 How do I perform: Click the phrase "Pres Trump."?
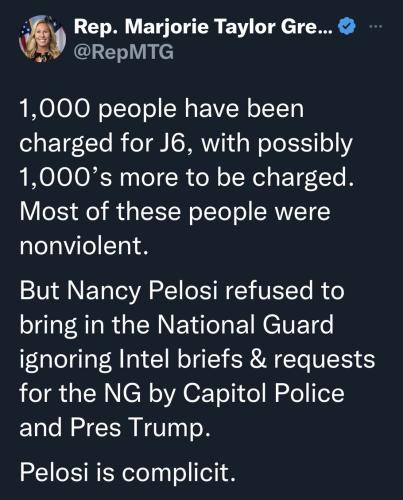pos(140,428)
